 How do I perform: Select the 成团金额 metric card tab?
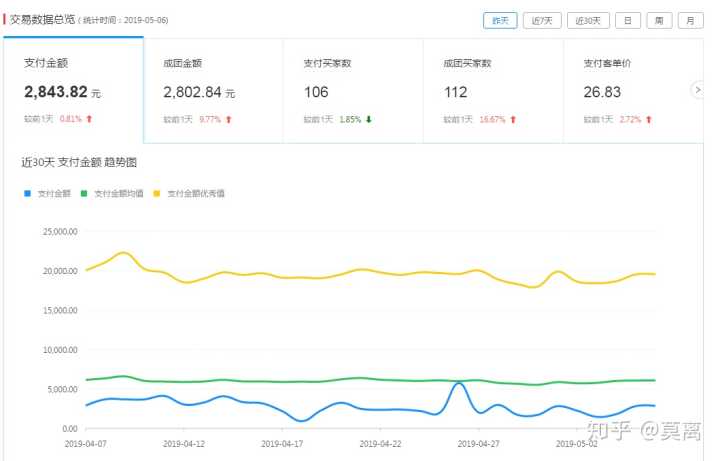[x=213, y=90]
